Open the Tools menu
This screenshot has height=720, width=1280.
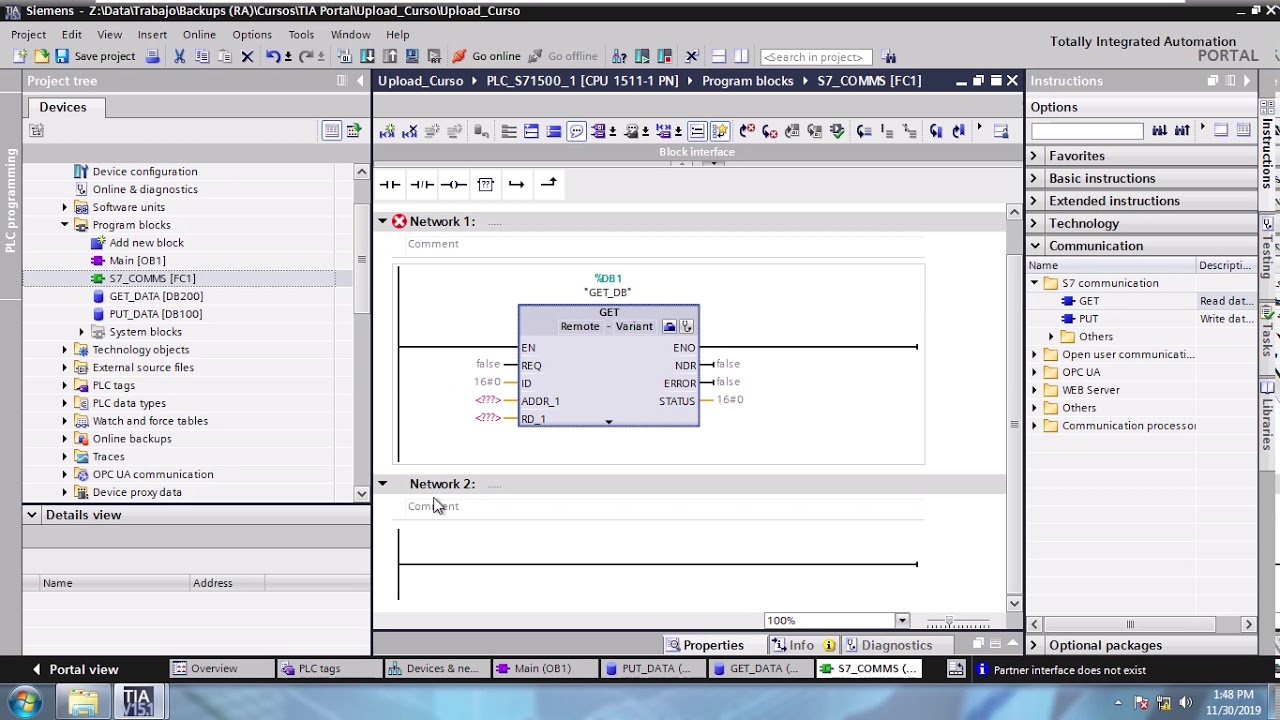click(301, 34)
